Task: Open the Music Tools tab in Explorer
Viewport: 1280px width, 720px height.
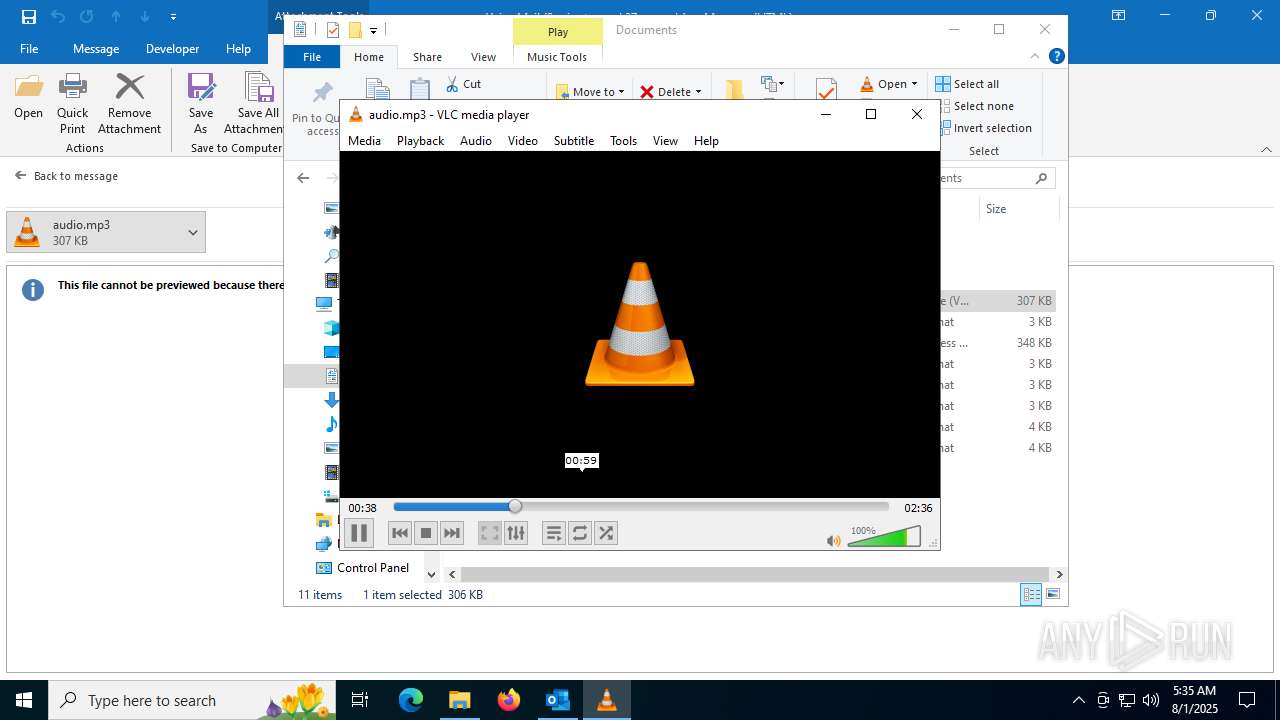Action: [x=557, y=57]
